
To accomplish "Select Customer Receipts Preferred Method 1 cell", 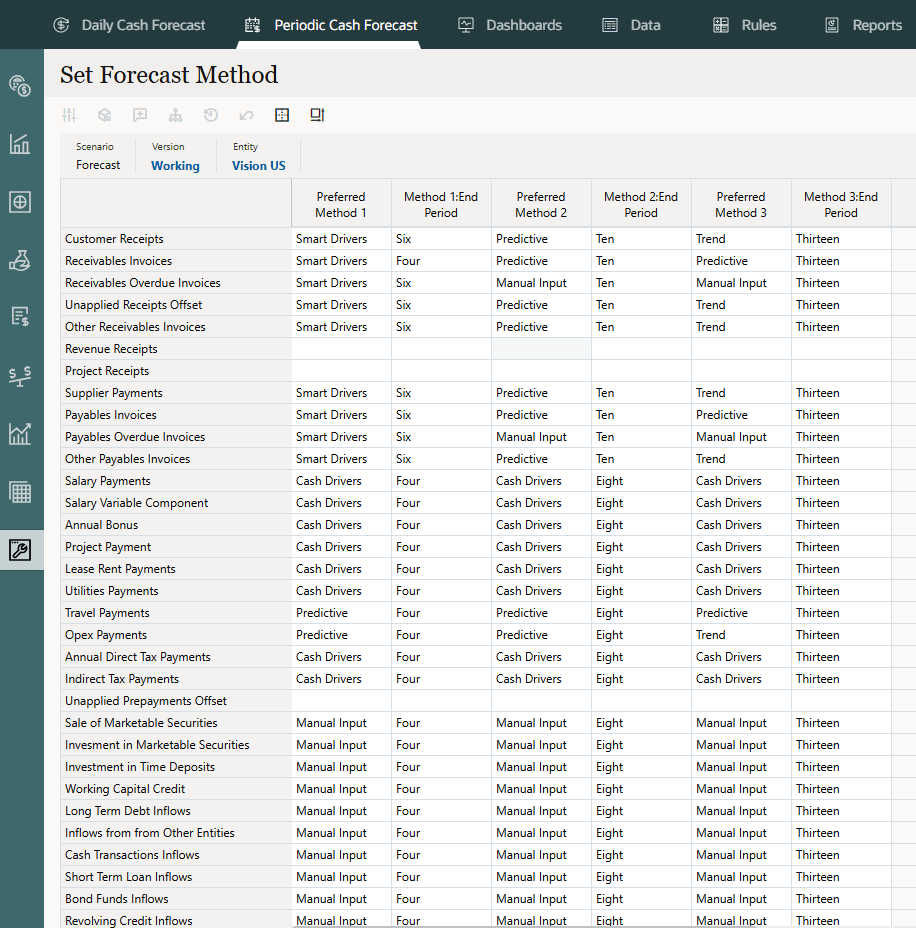I will click(341, 239).
